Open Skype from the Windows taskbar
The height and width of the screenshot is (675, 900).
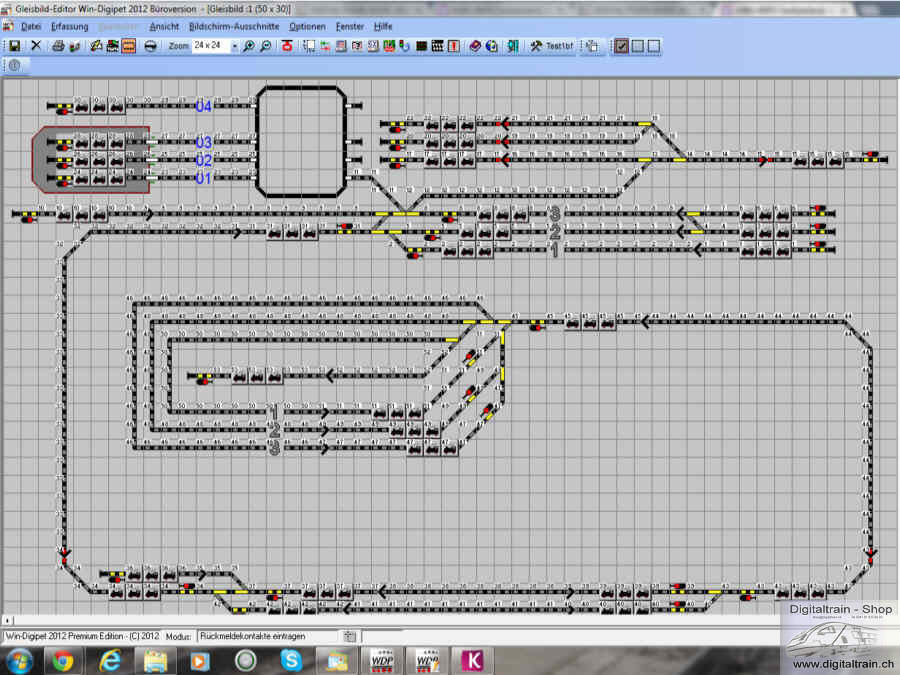click(291, 660)
